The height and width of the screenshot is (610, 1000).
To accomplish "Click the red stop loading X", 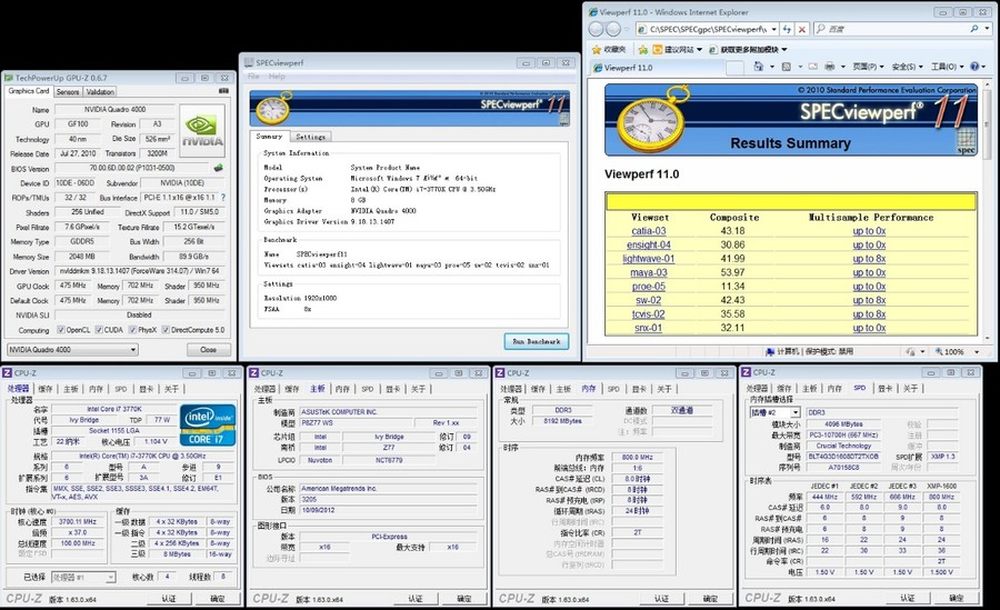I will coord(802,29).
